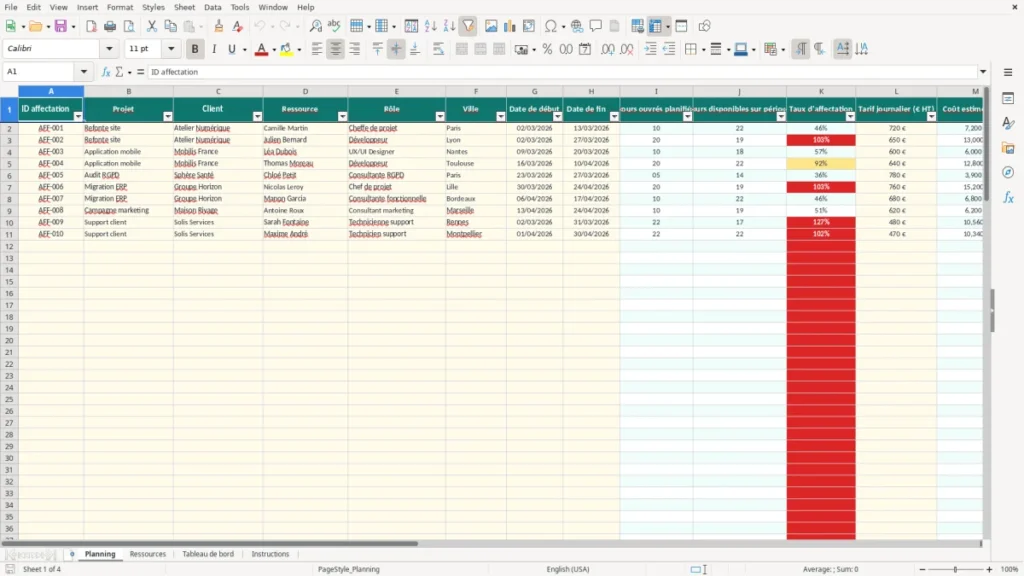Open Function Wizard beside the formula bar
Viewport: 1024px width, 576px height.
pyautogui.click(x=106, y=72)
